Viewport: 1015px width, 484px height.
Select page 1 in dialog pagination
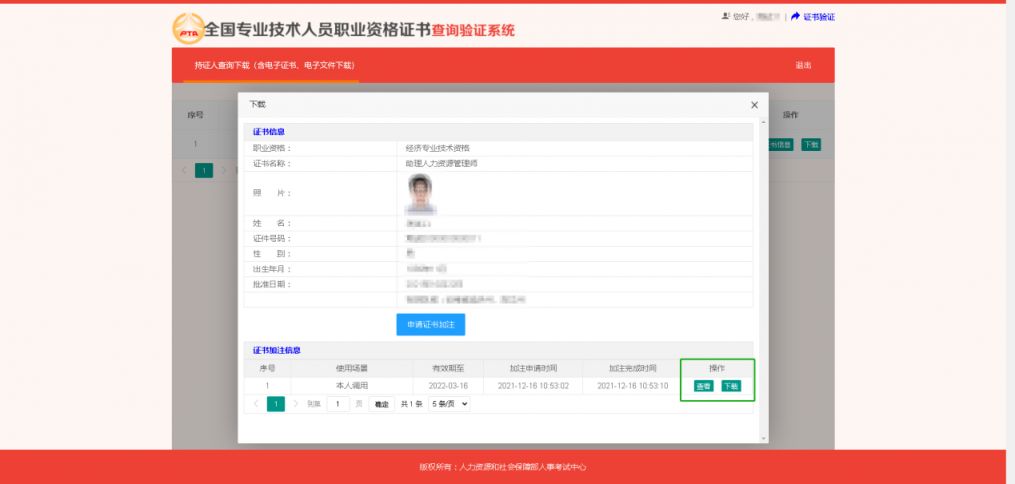276,404
